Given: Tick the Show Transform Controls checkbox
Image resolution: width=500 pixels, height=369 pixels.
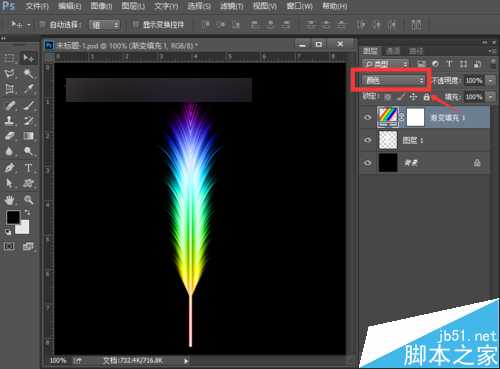Looking at the screenshot, I should click(136, 25).
